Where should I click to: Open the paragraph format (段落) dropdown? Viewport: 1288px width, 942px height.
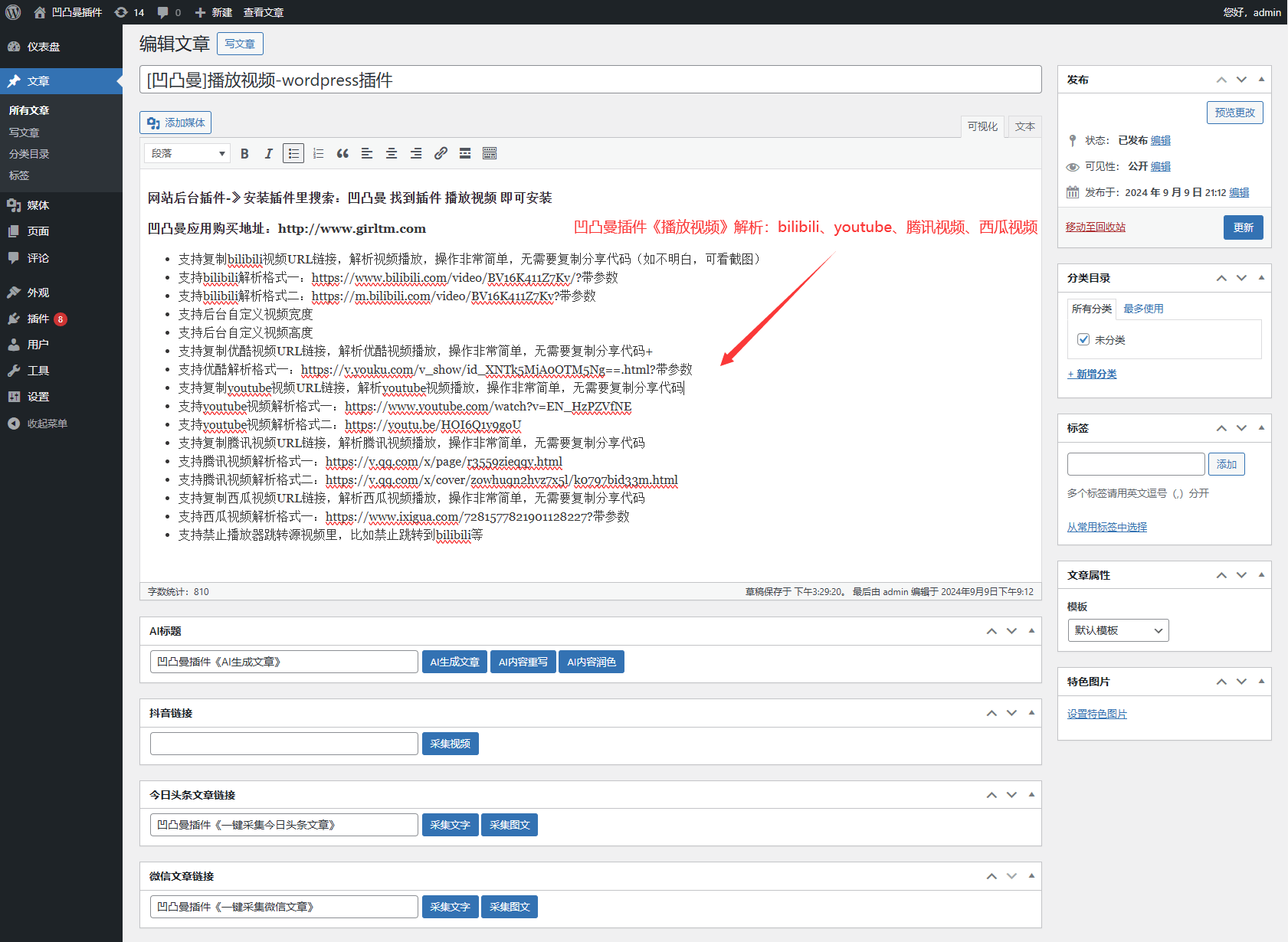[188, 154]
